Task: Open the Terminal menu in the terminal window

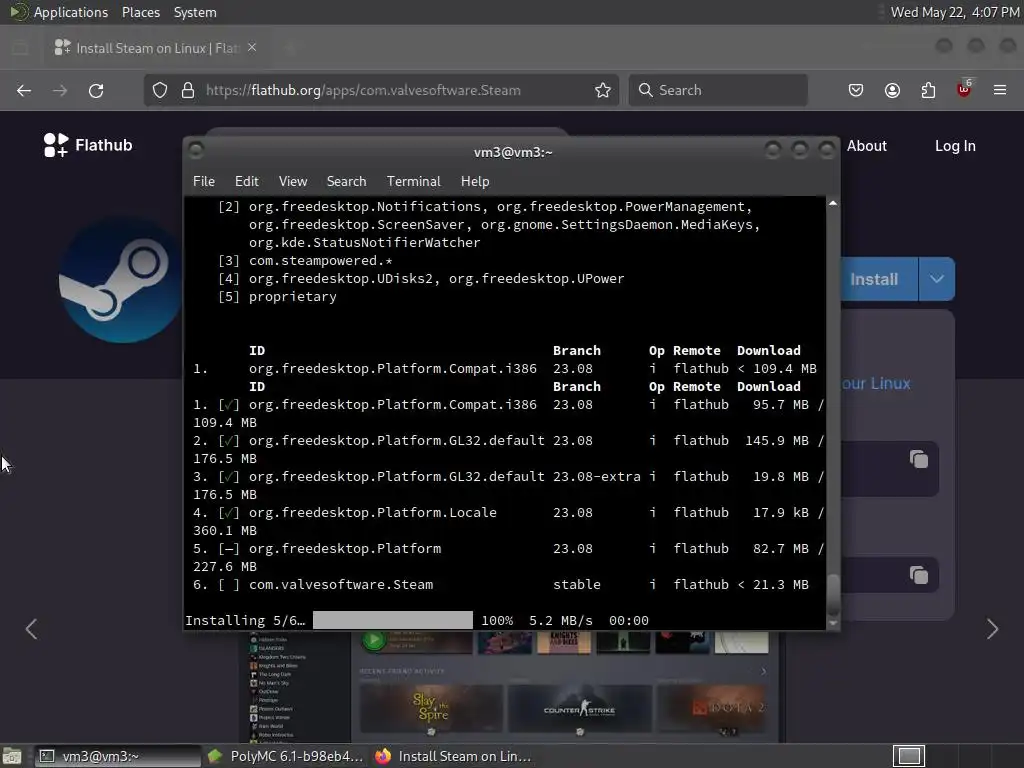Action: coord(413,182)
